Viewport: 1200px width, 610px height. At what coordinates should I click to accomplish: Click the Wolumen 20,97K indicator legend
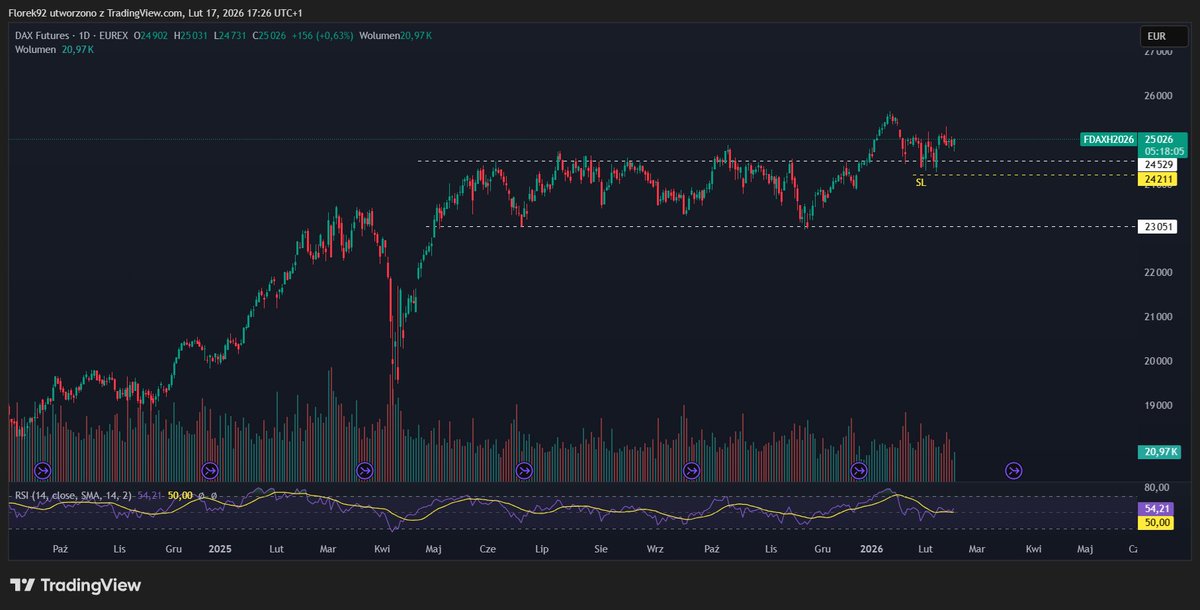click(x=54, y=49)
